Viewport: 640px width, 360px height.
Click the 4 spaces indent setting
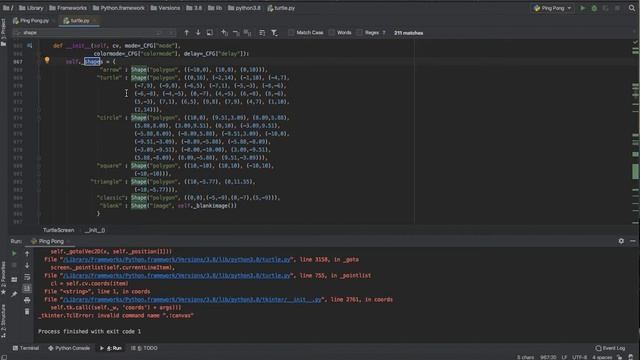click(x=602, y=357)
